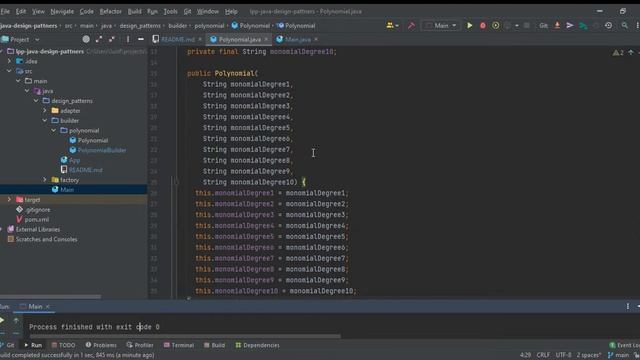Rerun Main in Run tool window
This screenshot has height=360, width=640.
[2, 320]
